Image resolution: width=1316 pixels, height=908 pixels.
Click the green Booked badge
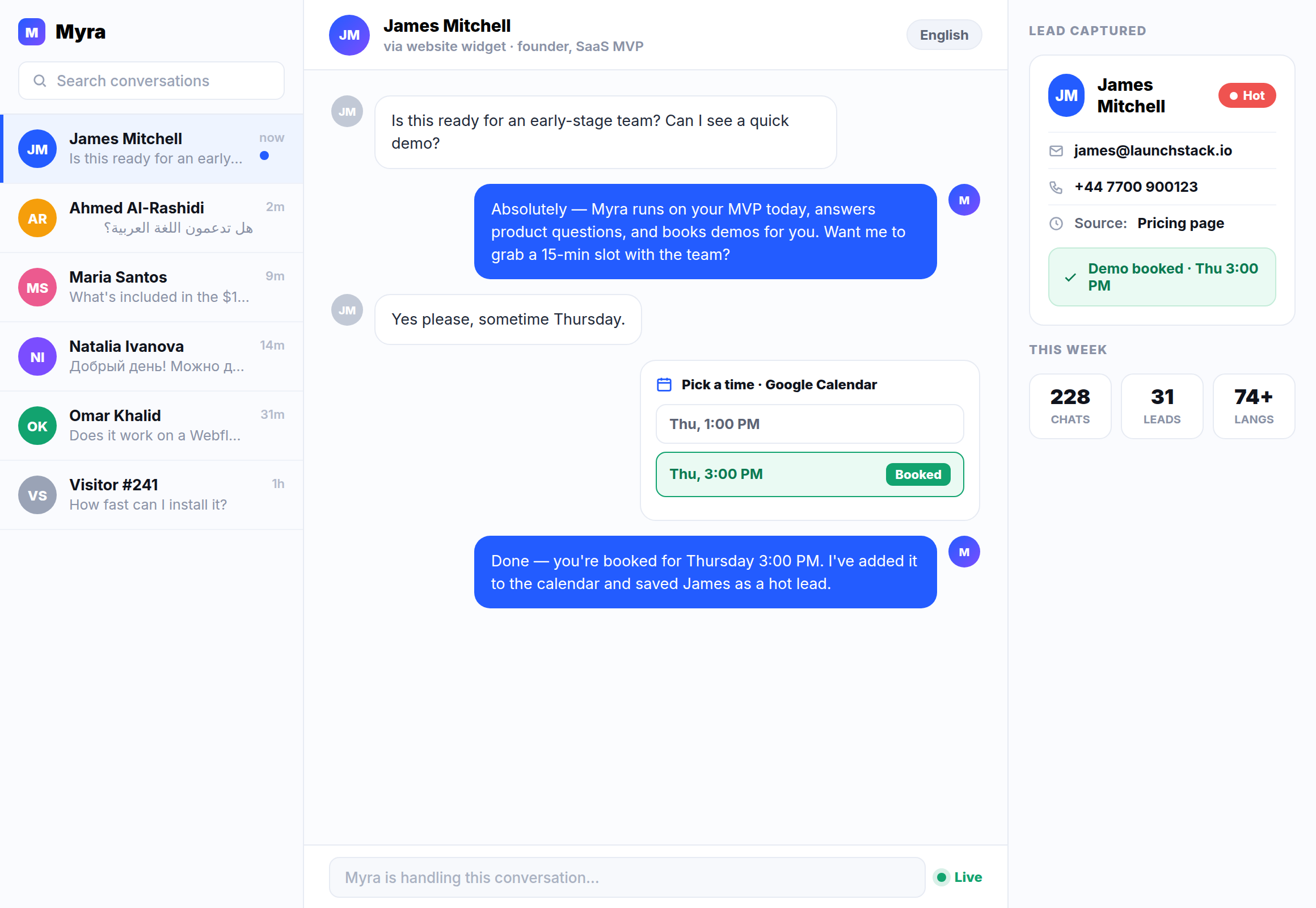pyautogui.click(x=918, y=474)
